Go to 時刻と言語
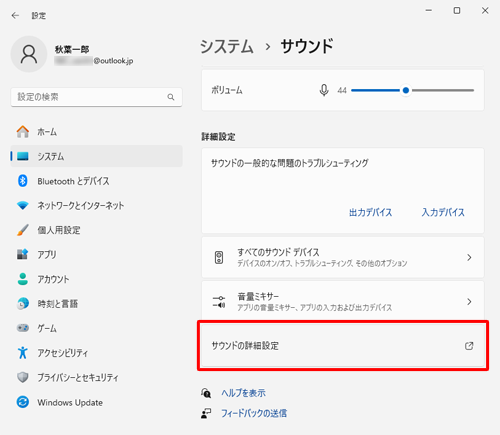Screen dimensions: 500x435 click(x=97, y=303)
